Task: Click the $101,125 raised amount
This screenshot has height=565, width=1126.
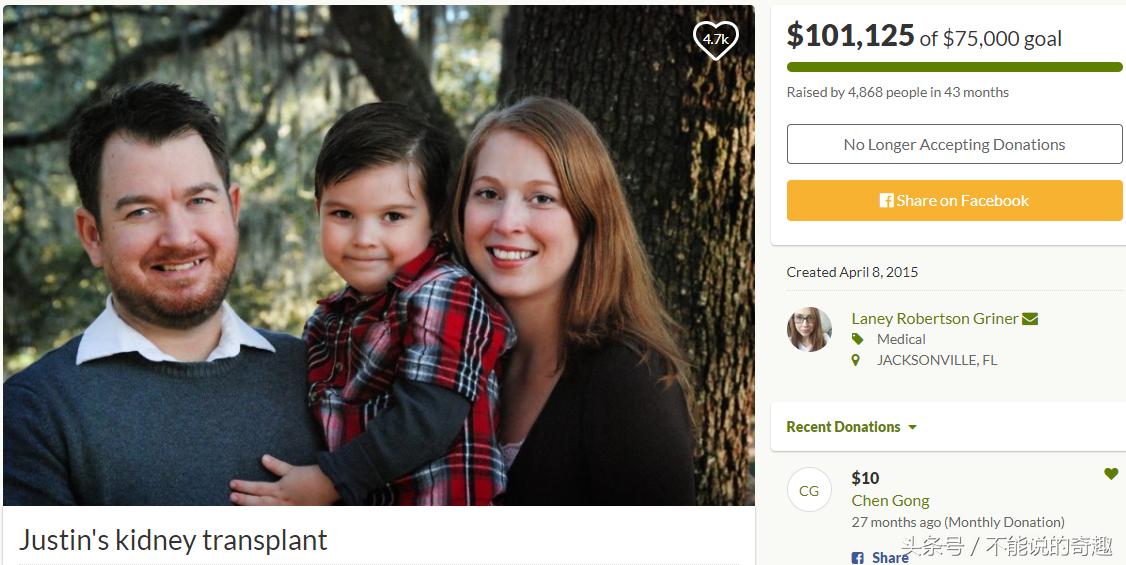Action: (850, 36)
